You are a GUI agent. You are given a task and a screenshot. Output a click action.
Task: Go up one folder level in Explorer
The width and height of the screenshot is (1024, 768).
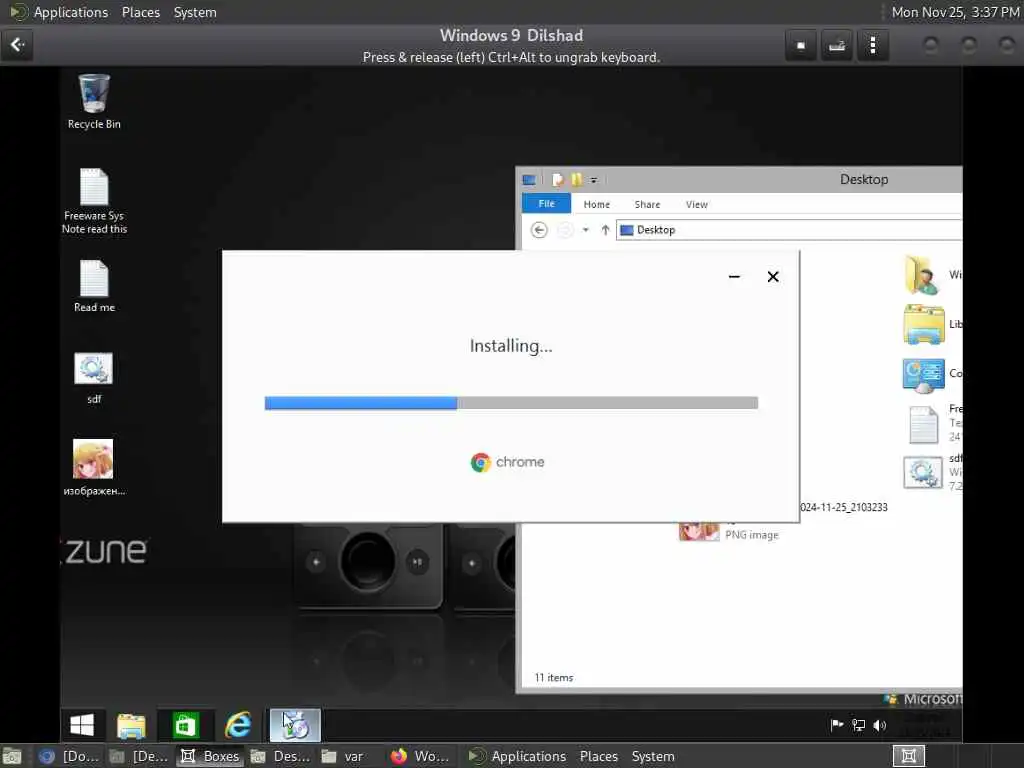[x=605, y=230]
